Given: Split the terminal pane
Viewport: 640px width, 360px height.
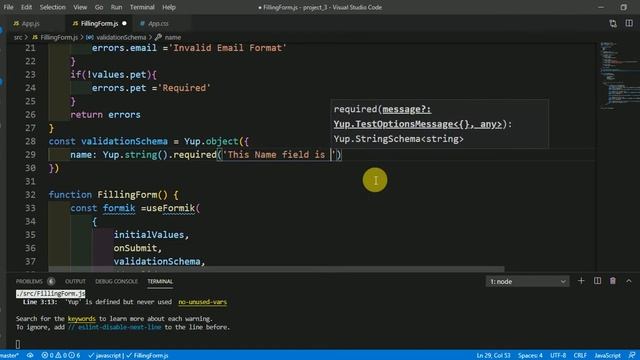Looking at the screenshot, I should click(597, 281).
